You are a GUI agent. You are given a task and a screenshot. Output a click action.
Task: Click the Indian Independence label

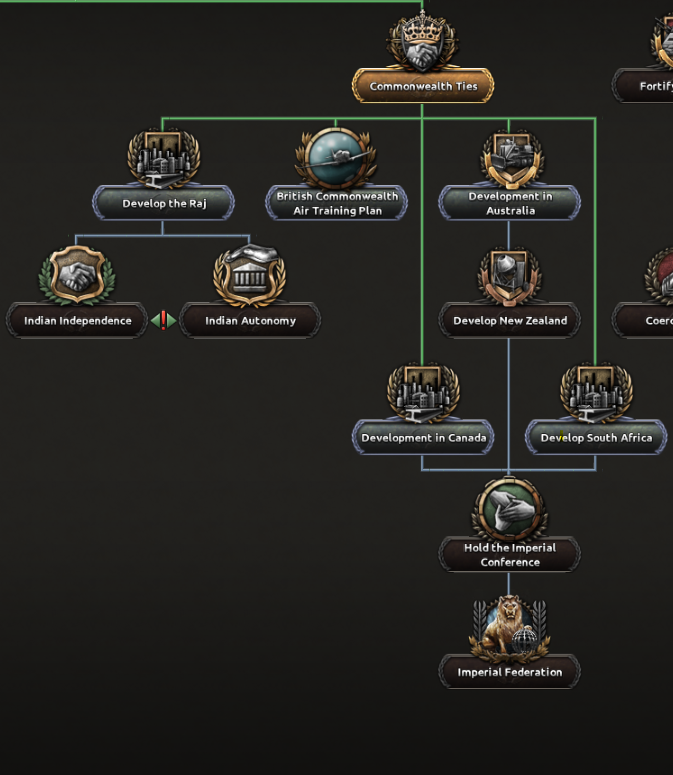point(77,320)
